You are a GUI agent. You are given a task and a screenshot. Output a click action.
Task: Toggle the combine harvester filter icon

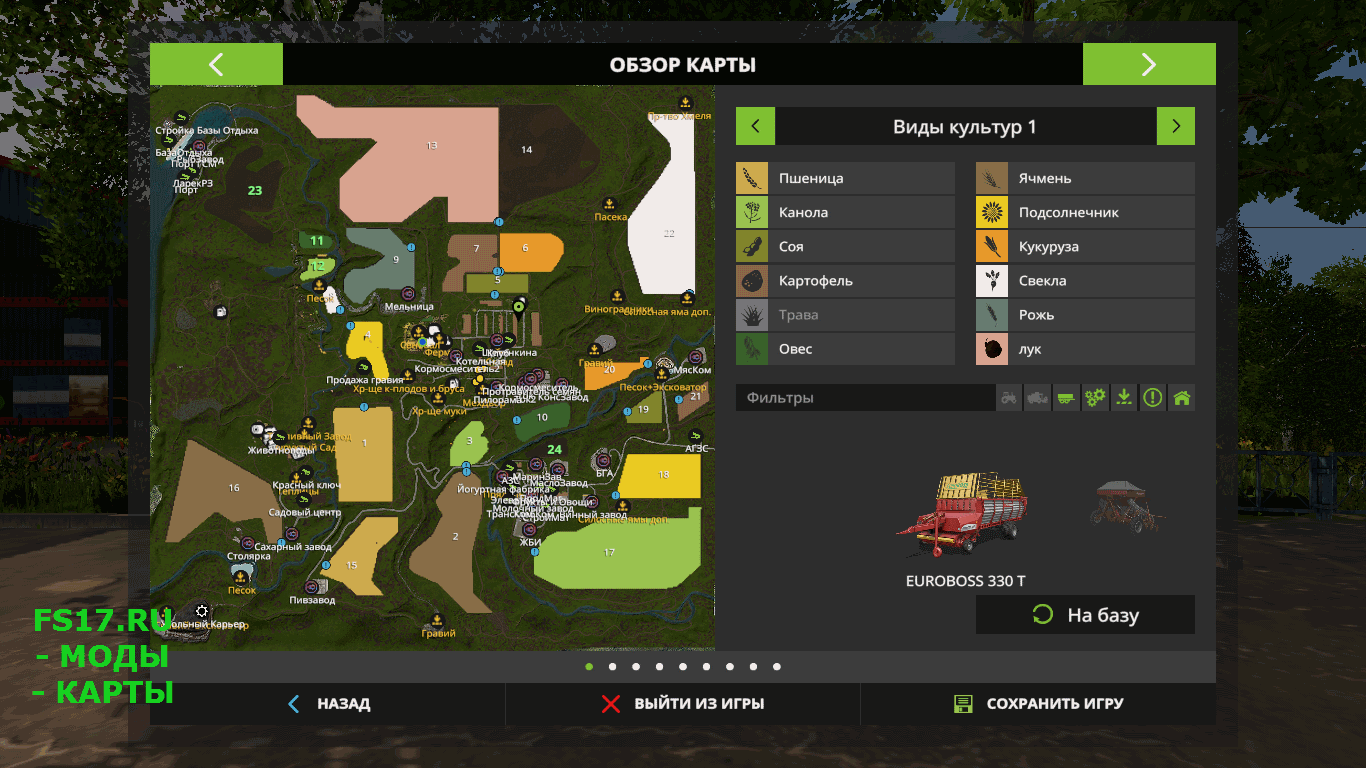1038,397
